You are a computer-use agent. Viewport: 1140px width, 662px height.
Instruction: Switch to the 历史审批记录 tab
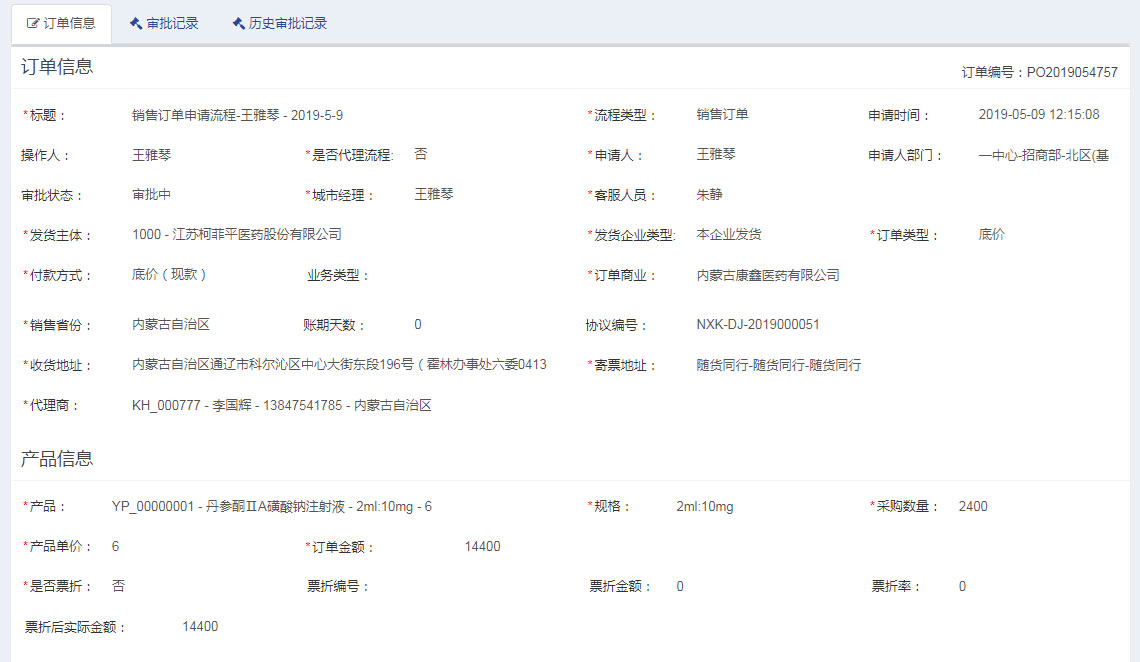coord(279,23)
